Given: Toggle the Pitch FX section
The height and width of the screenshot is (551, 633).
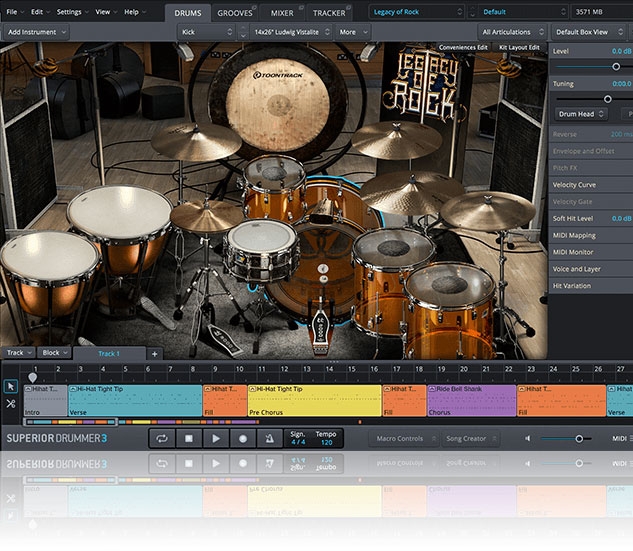Looking at the screenshot, I should click(x=563, y=167).
